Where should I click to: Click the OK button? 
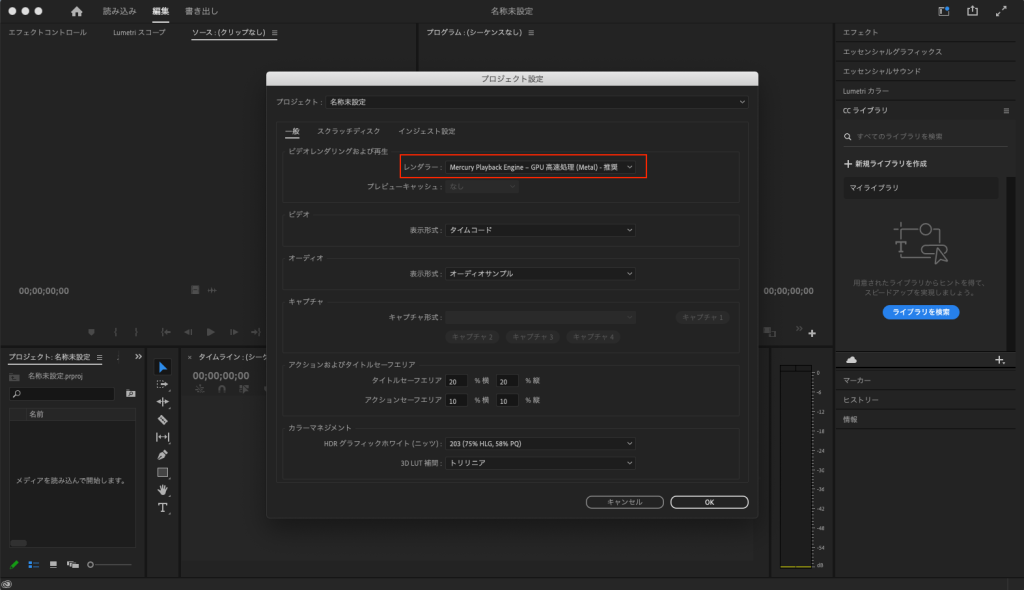point(709,502)
